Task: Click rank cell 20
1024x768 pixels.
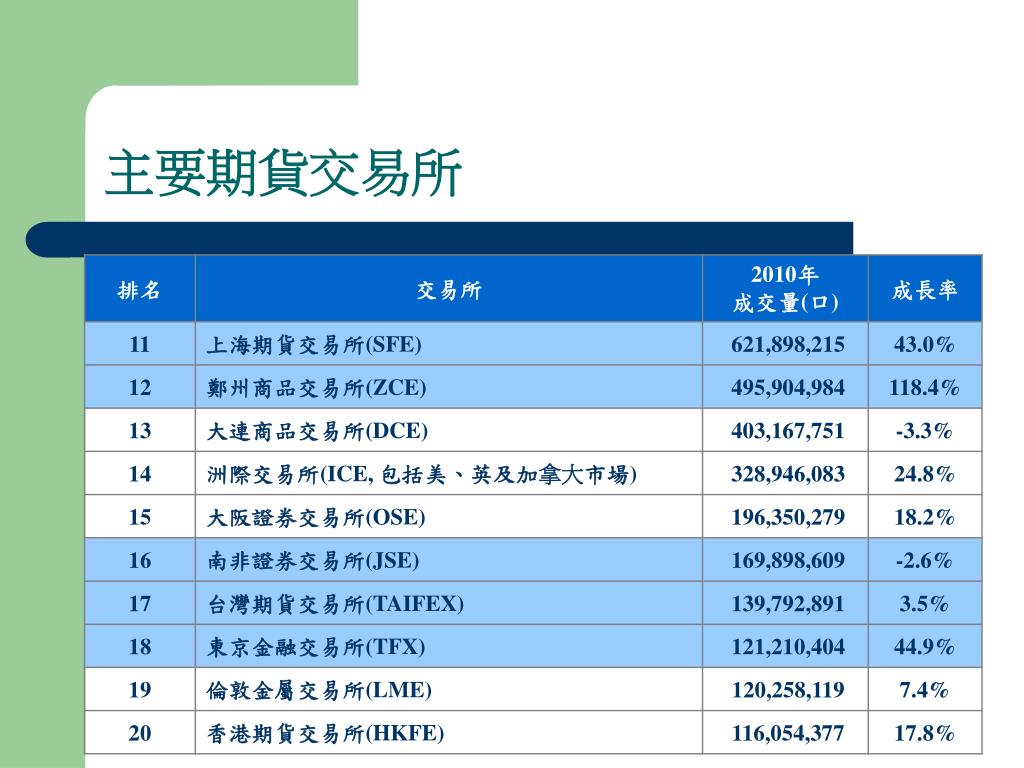Action: 140,732
